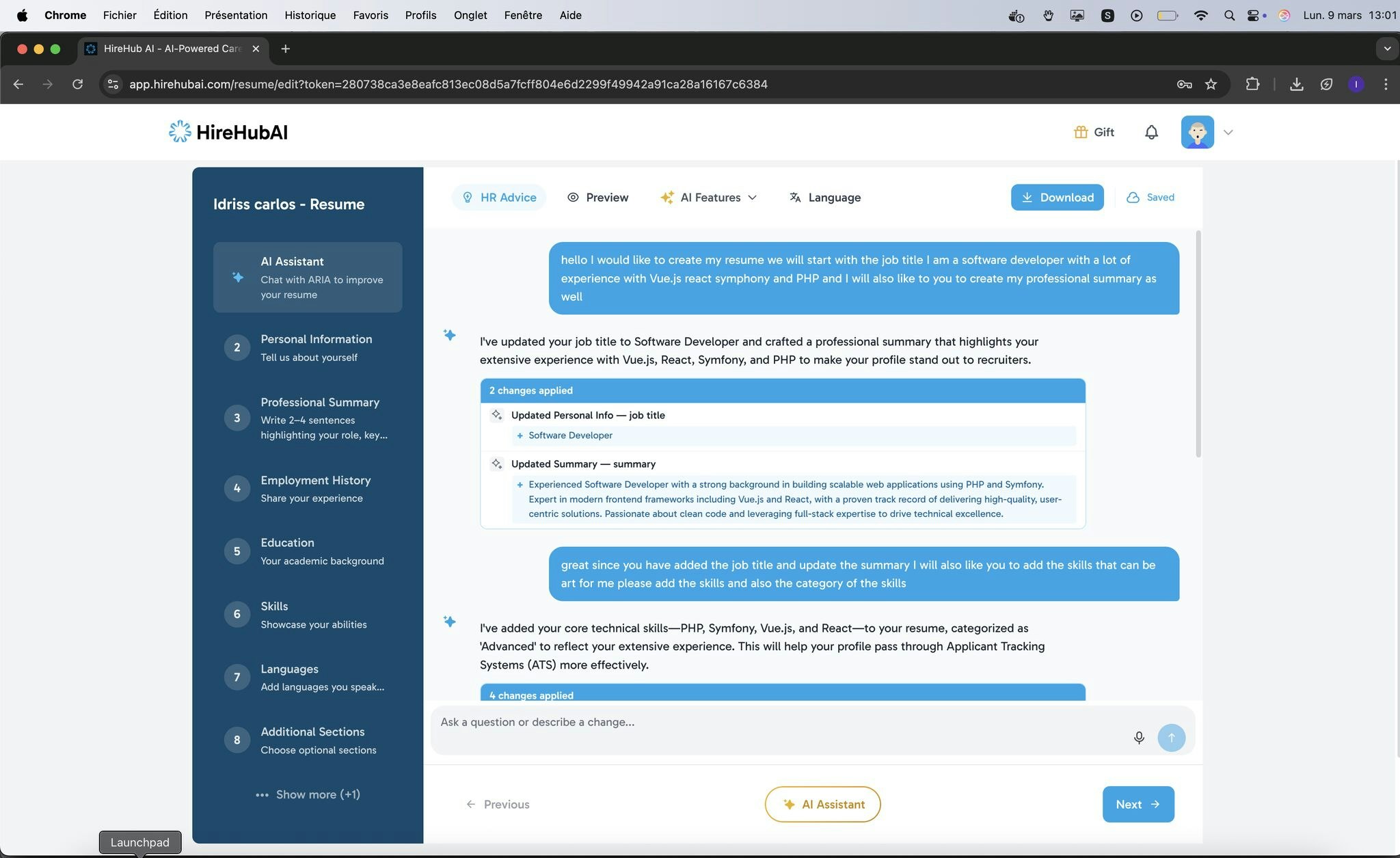Expand the AI Features dropdown
The image size is (1400, 858).
click(709, 198)
